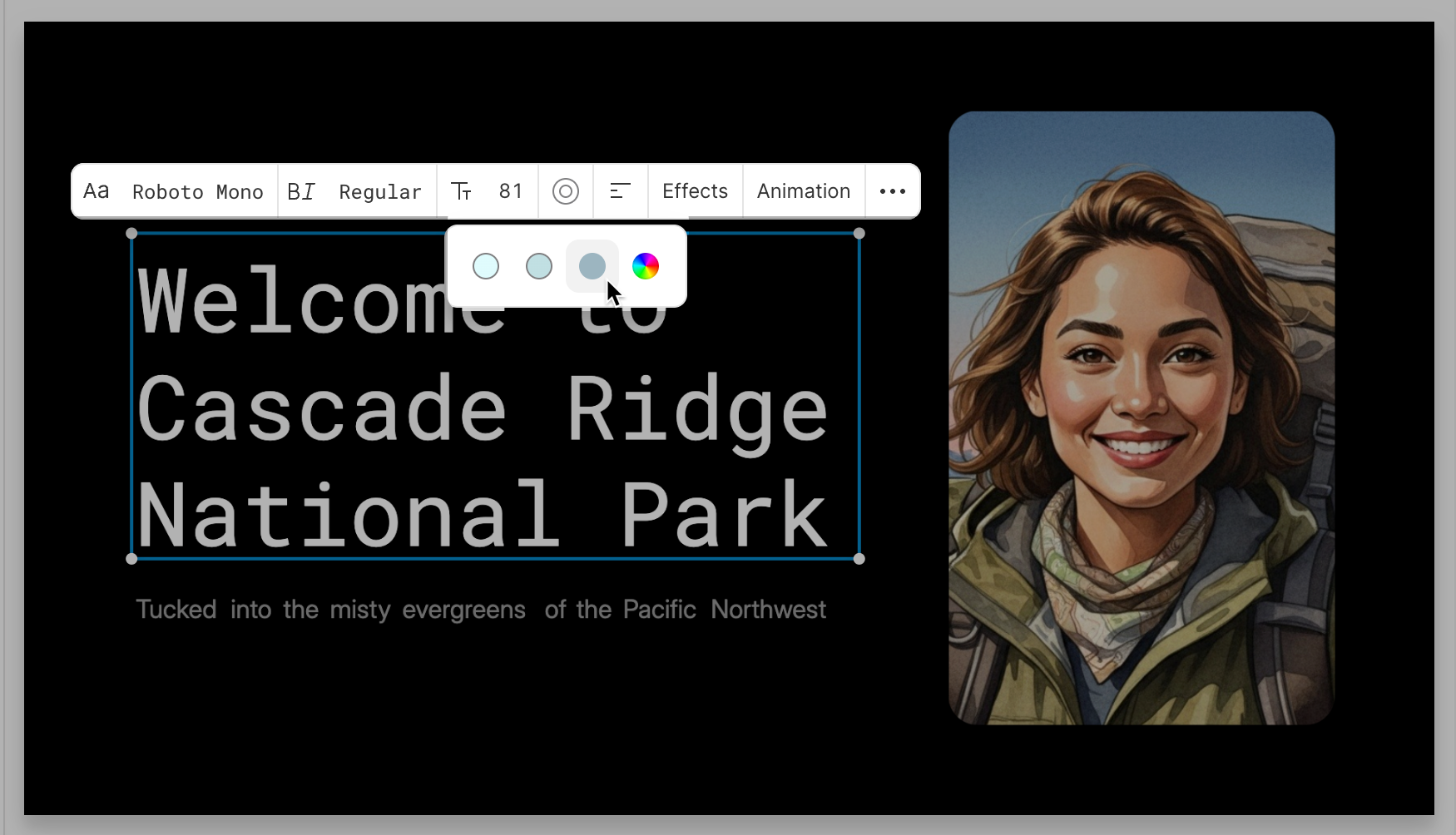Select the Aa text style icon

[x=97, y=190]
